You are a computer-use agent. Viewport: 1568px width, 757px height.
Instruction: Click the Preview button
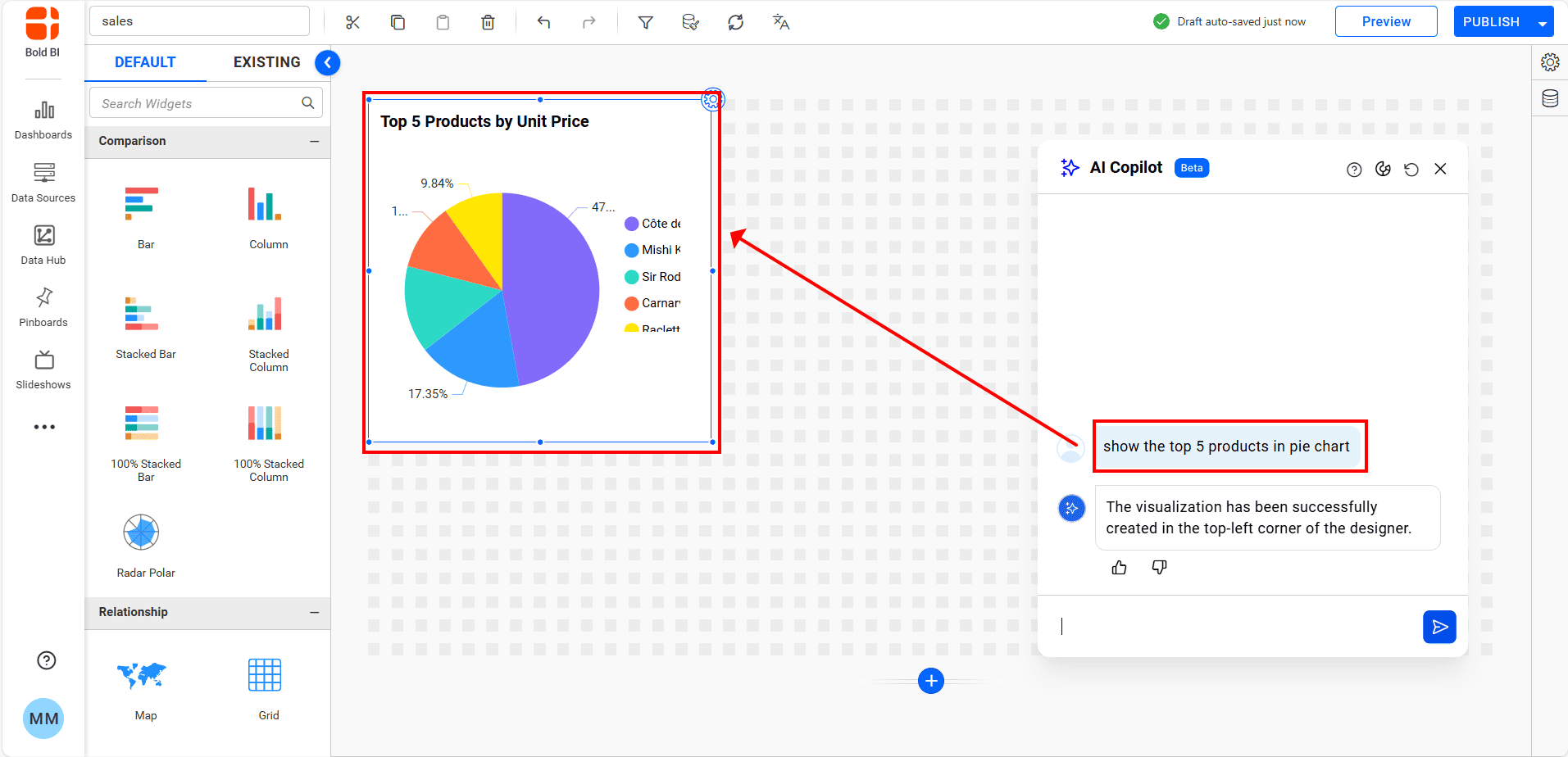pyautogui.click(x=1385, y=21)
